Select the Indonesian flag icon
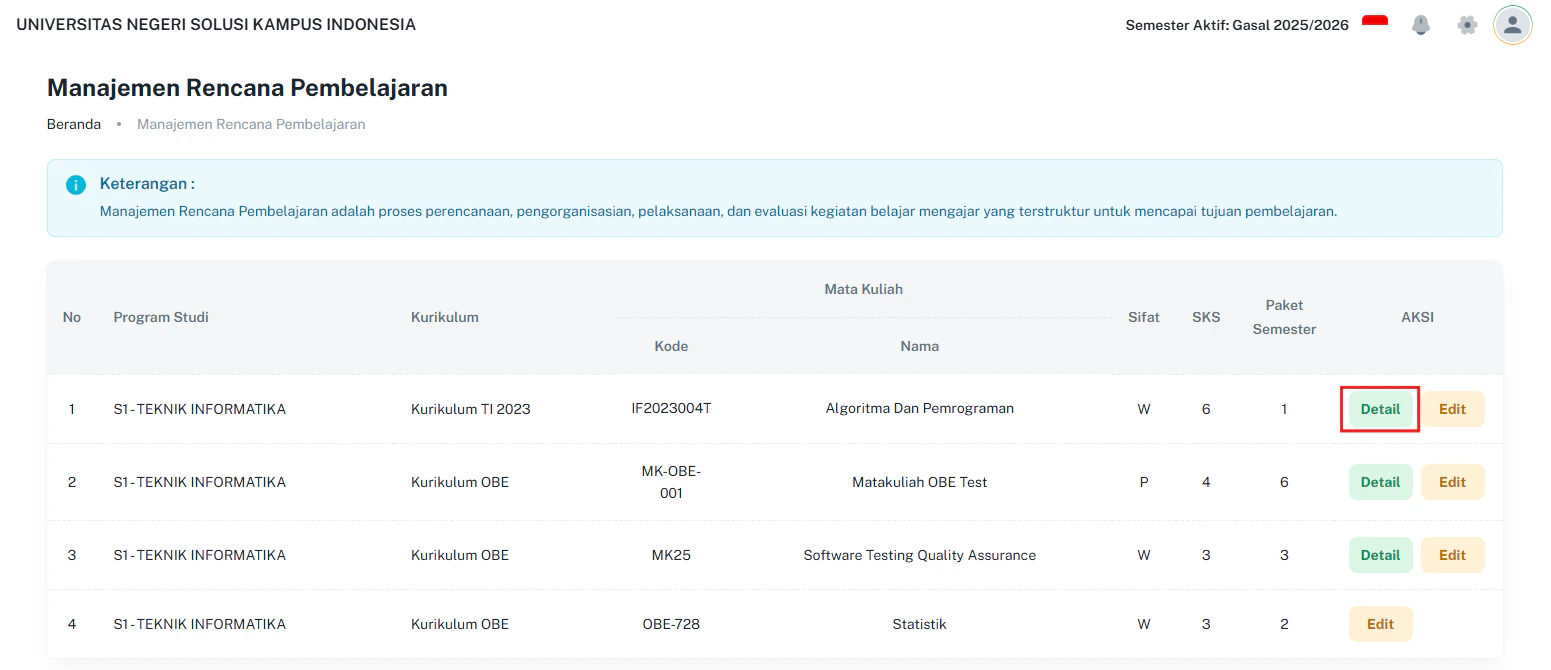Viewport: 1551px width, 670px height. coord(1374,19)
